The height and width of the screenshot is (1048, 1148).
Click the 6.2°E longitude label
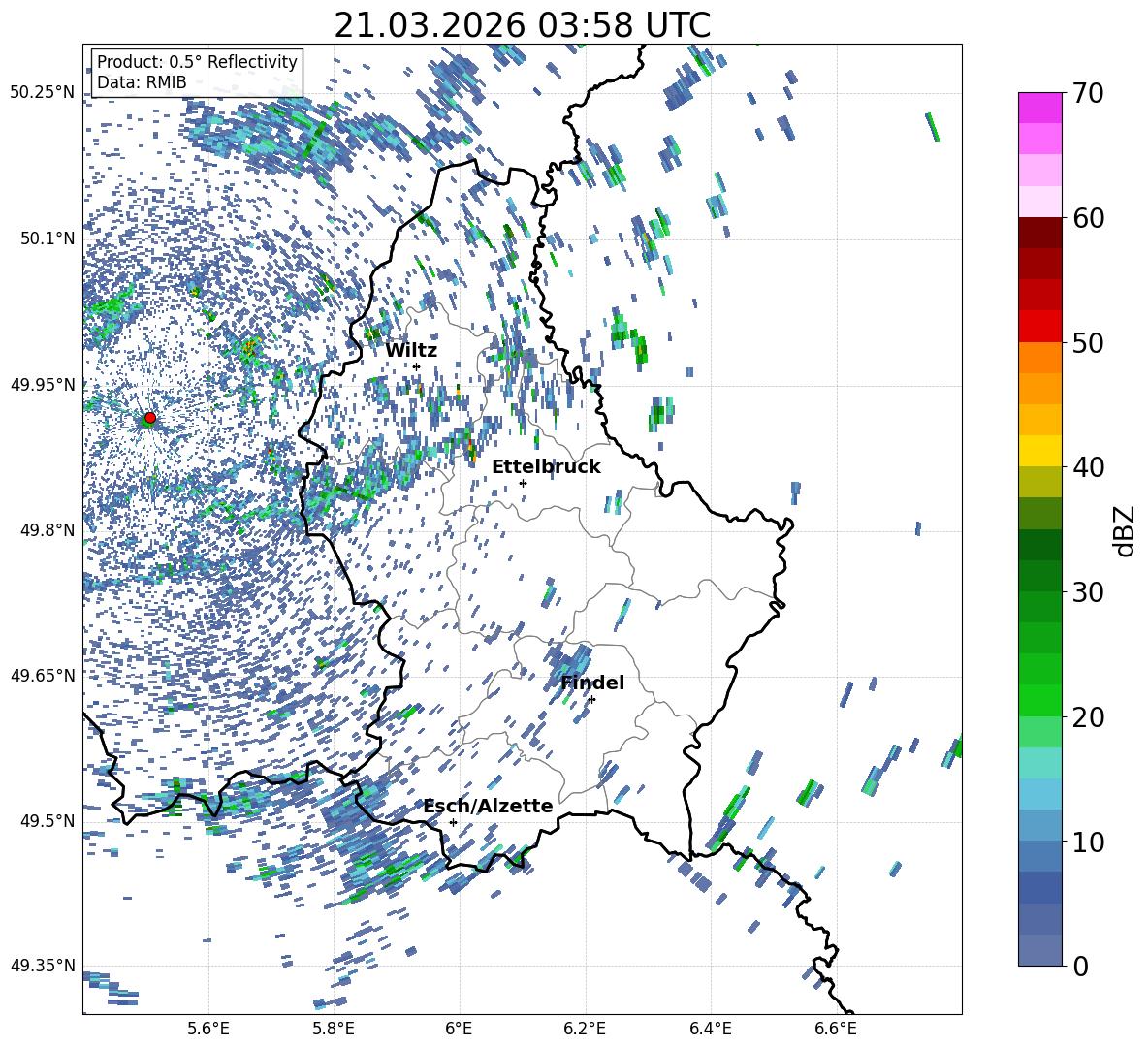click(x=585, y=1029)
